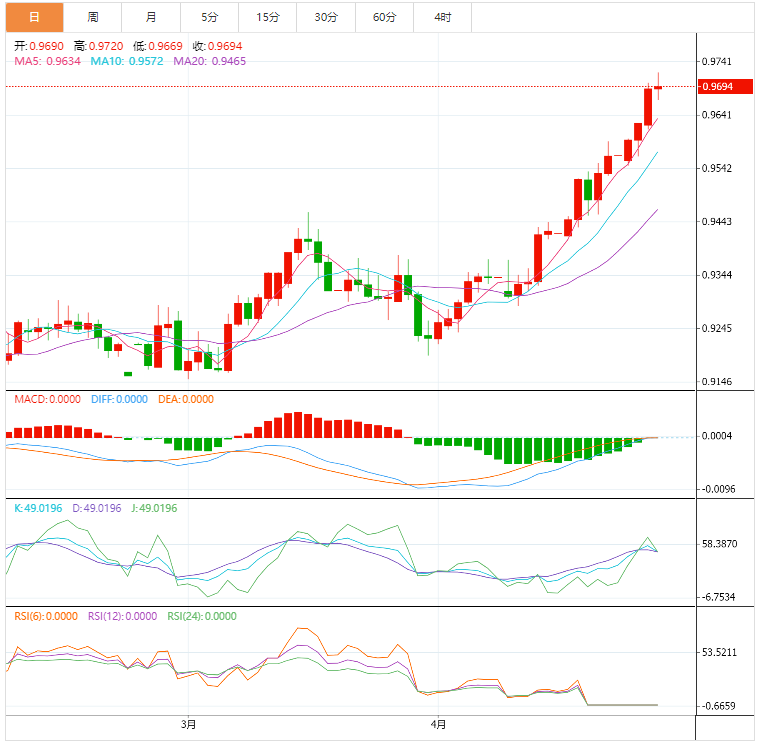Click the MA5: 0.9634 legend label
Screen dimensions: 762x744
point(48,61)
